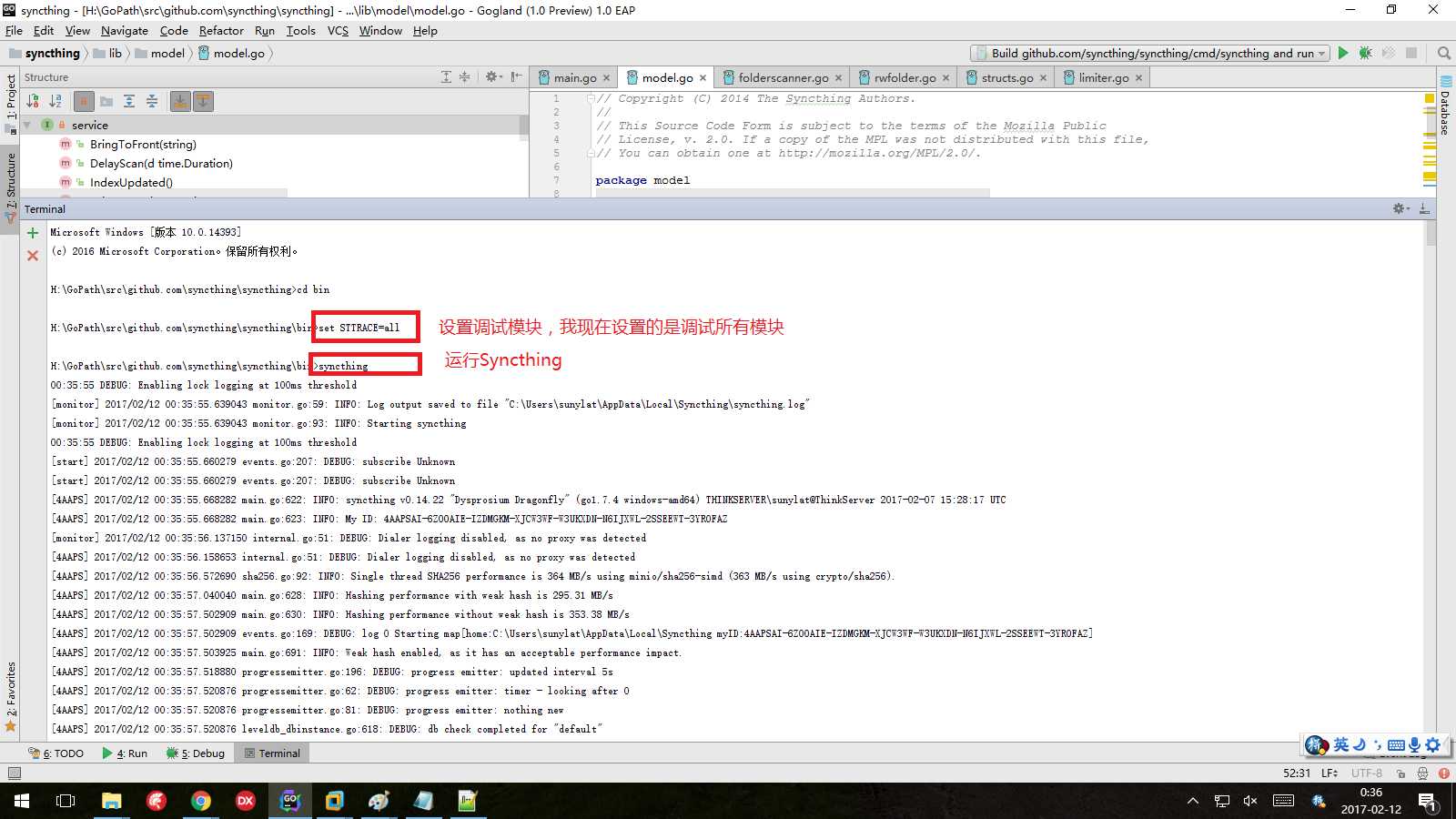Viewport: 1456px width, 819px height.
Task: Change UTF-8 file encoding in status bar
Action: click(x=1366, y=773)
